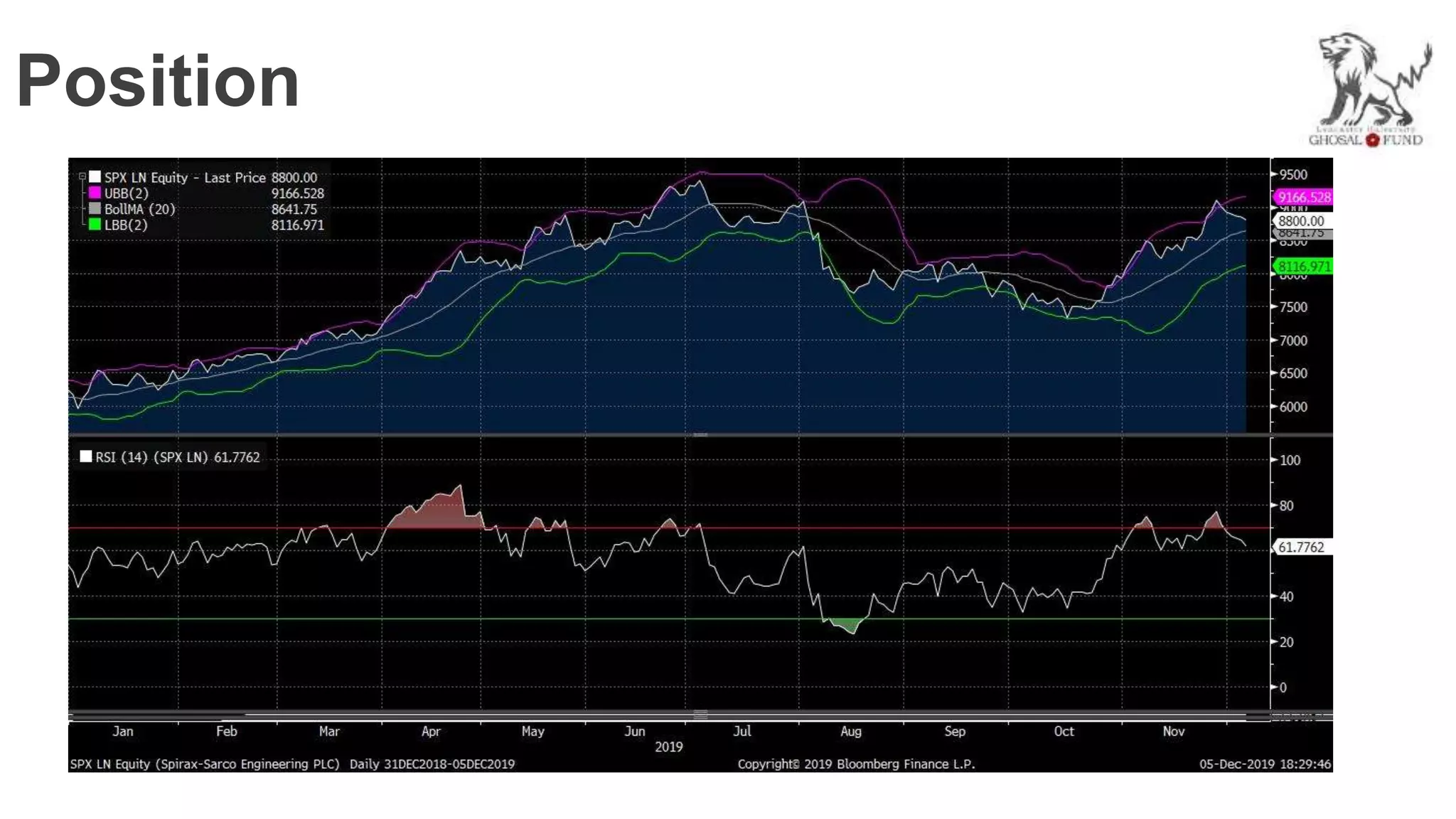Click the 61.7762 RSI value tag
The width and height of the screenshot is (1456, 819).
[x=1301, y=547]
